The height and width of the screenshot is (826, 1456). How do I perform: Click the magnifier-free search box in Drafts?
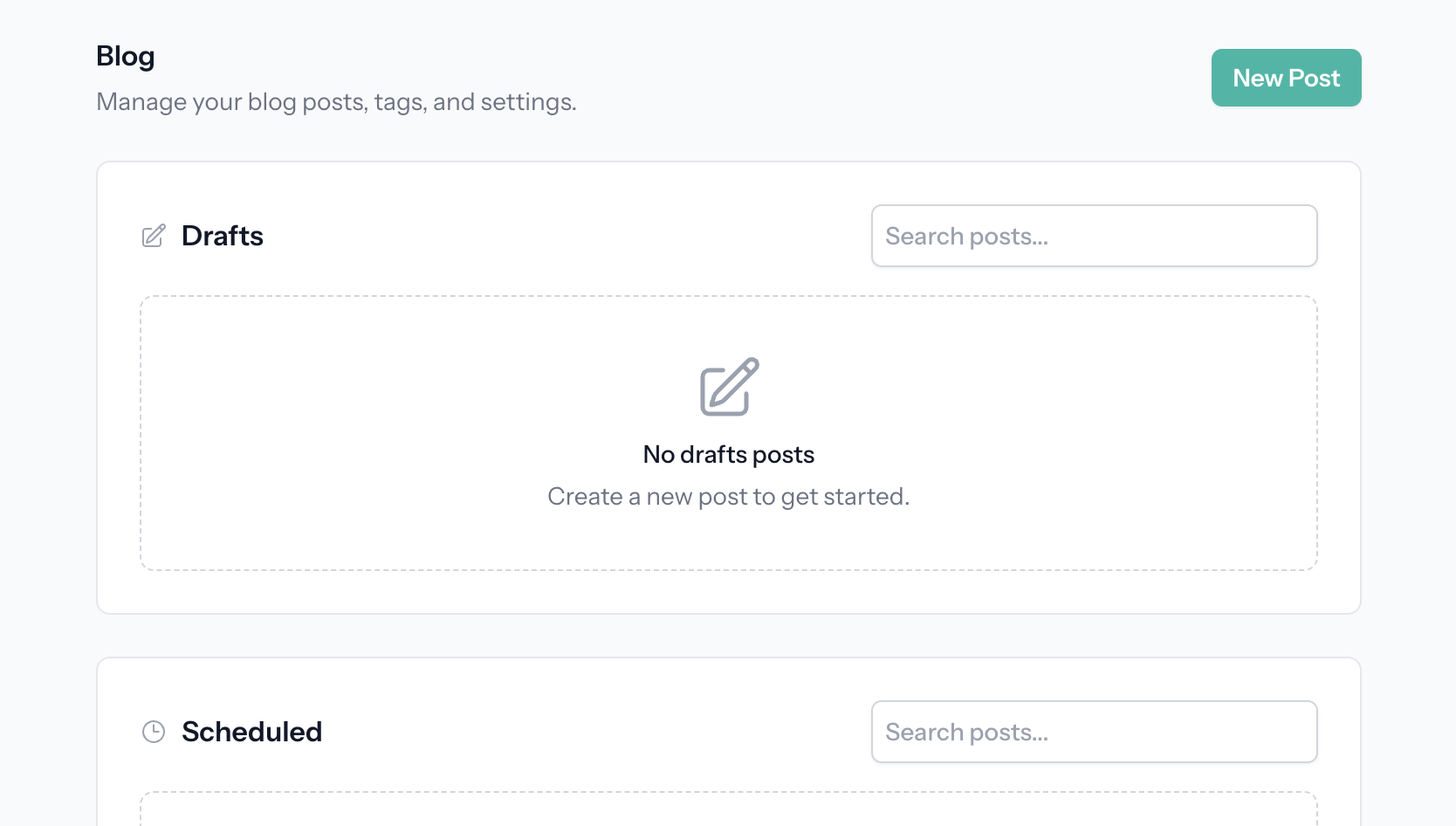click(x=1094, y=236)
